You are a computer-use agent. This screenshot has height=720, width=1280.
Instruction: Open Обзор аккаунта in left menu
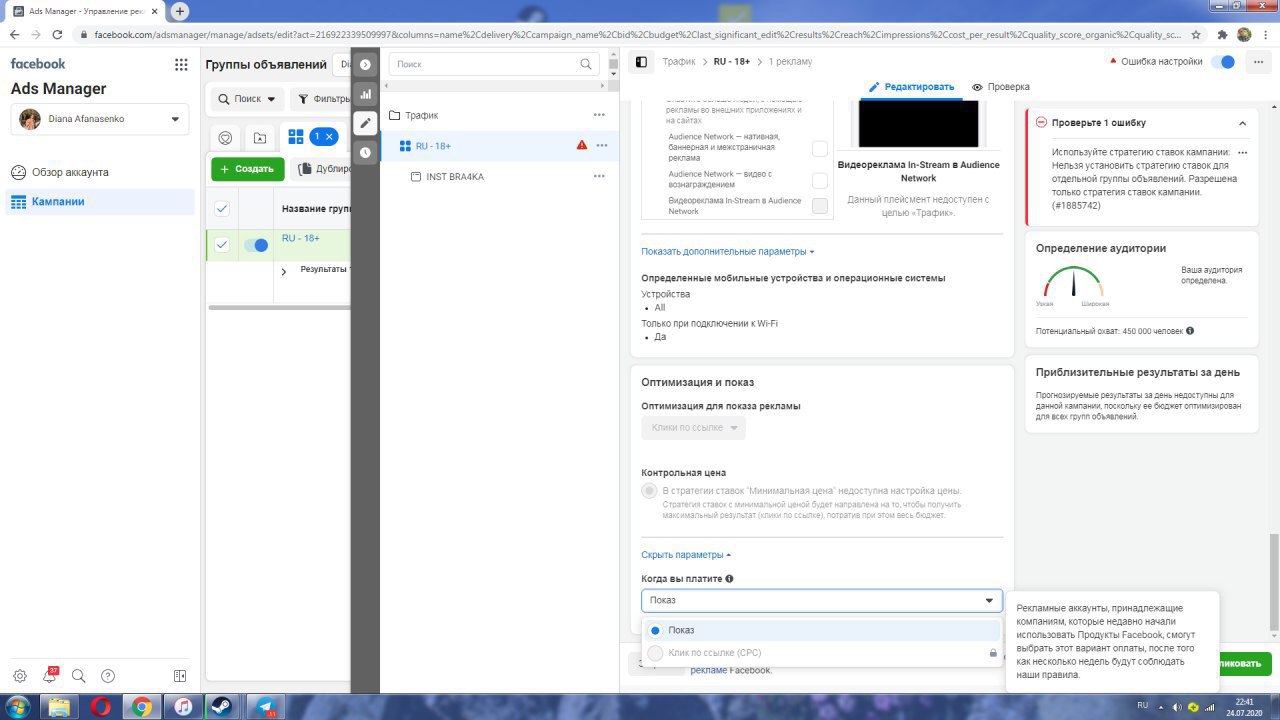[x=100, y=172]
